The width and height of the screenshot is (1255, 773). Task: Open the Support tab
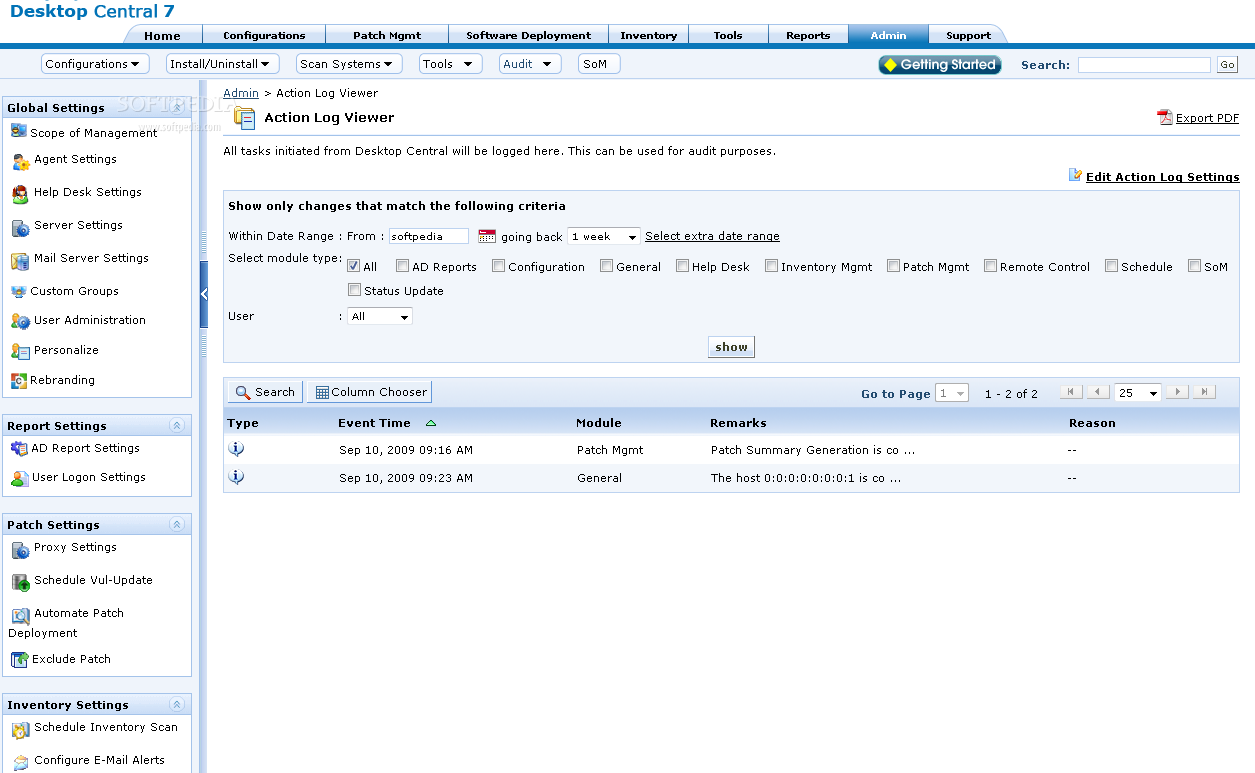(968, 35)
